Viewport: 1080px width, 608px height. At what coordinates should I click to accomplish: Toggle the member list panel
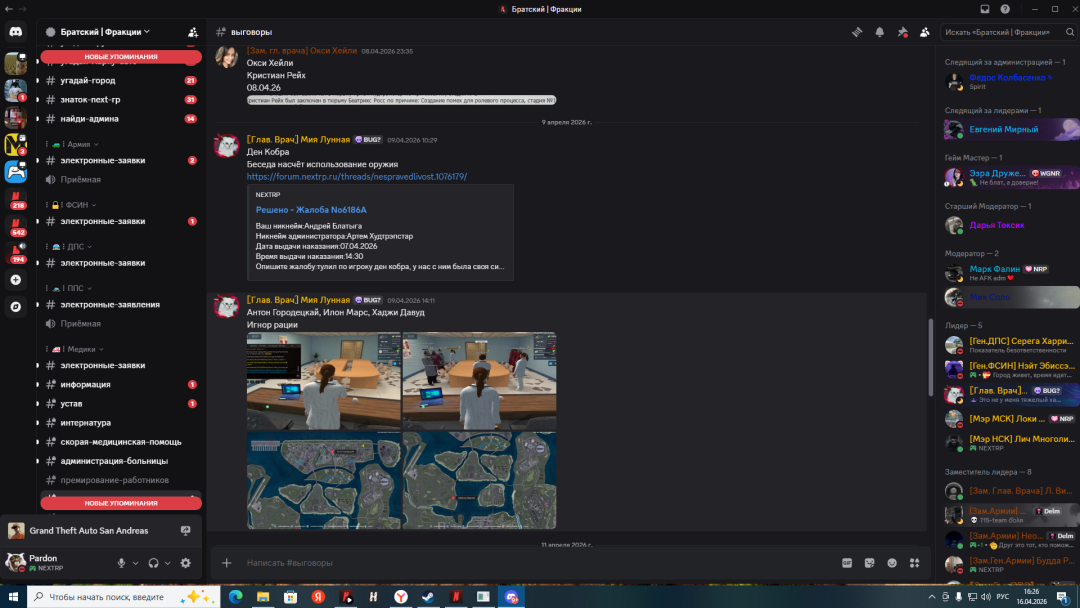click(925, 32)
